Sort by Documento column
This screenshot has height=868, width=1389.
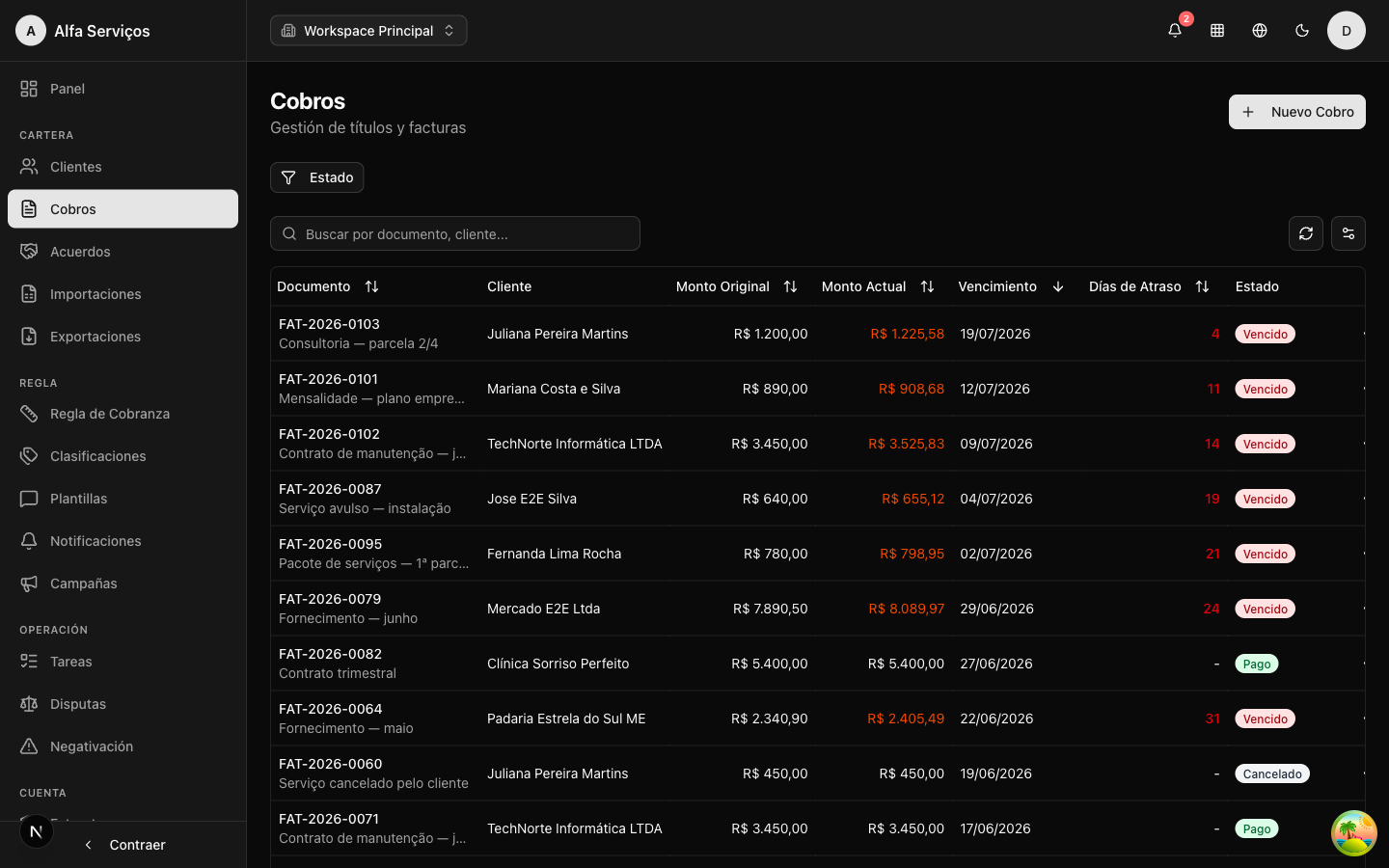click(328, 286)
